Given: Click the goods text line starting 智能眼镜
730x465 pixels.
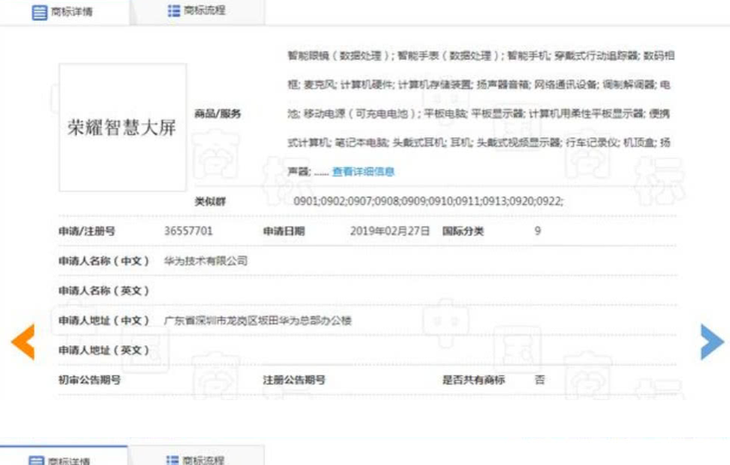Looking at the screenshot, I should (481, 56).
